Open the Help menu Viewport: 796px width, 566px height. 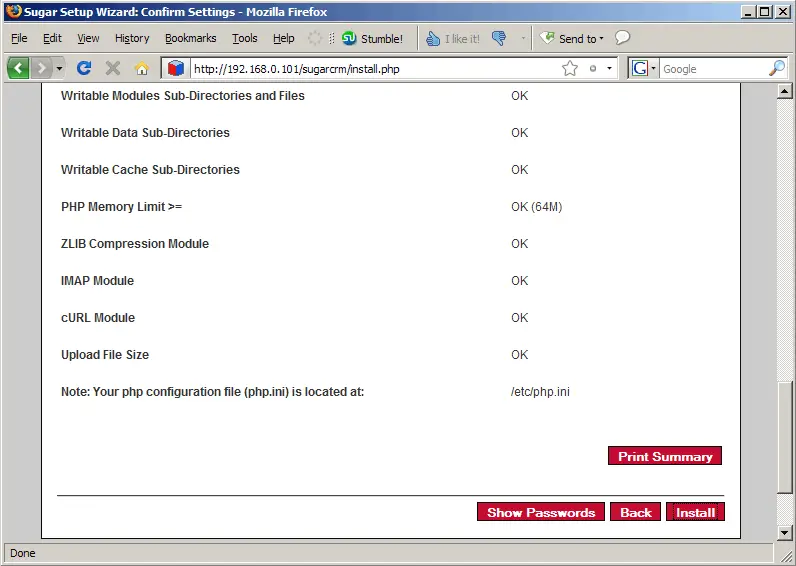(283, 38)
